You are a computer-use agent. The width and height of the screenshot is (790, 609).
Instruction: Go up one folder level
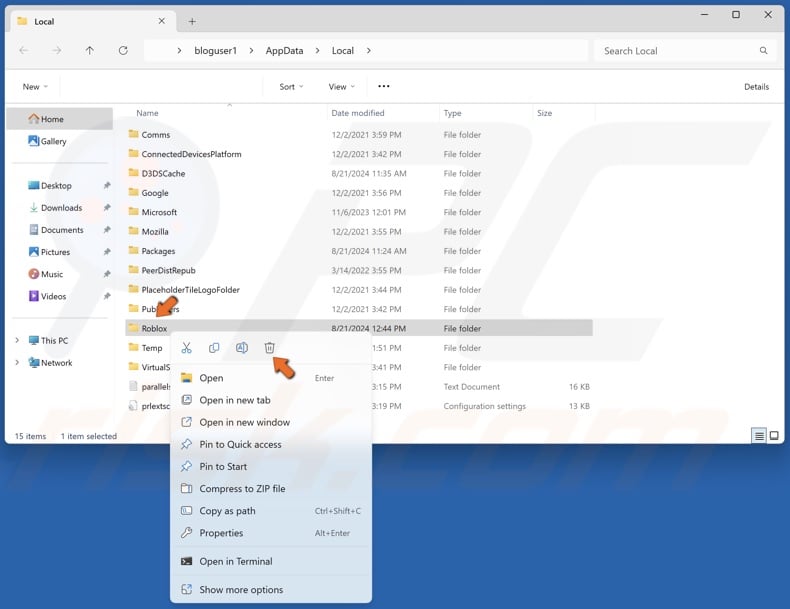[x=90, y=50]
